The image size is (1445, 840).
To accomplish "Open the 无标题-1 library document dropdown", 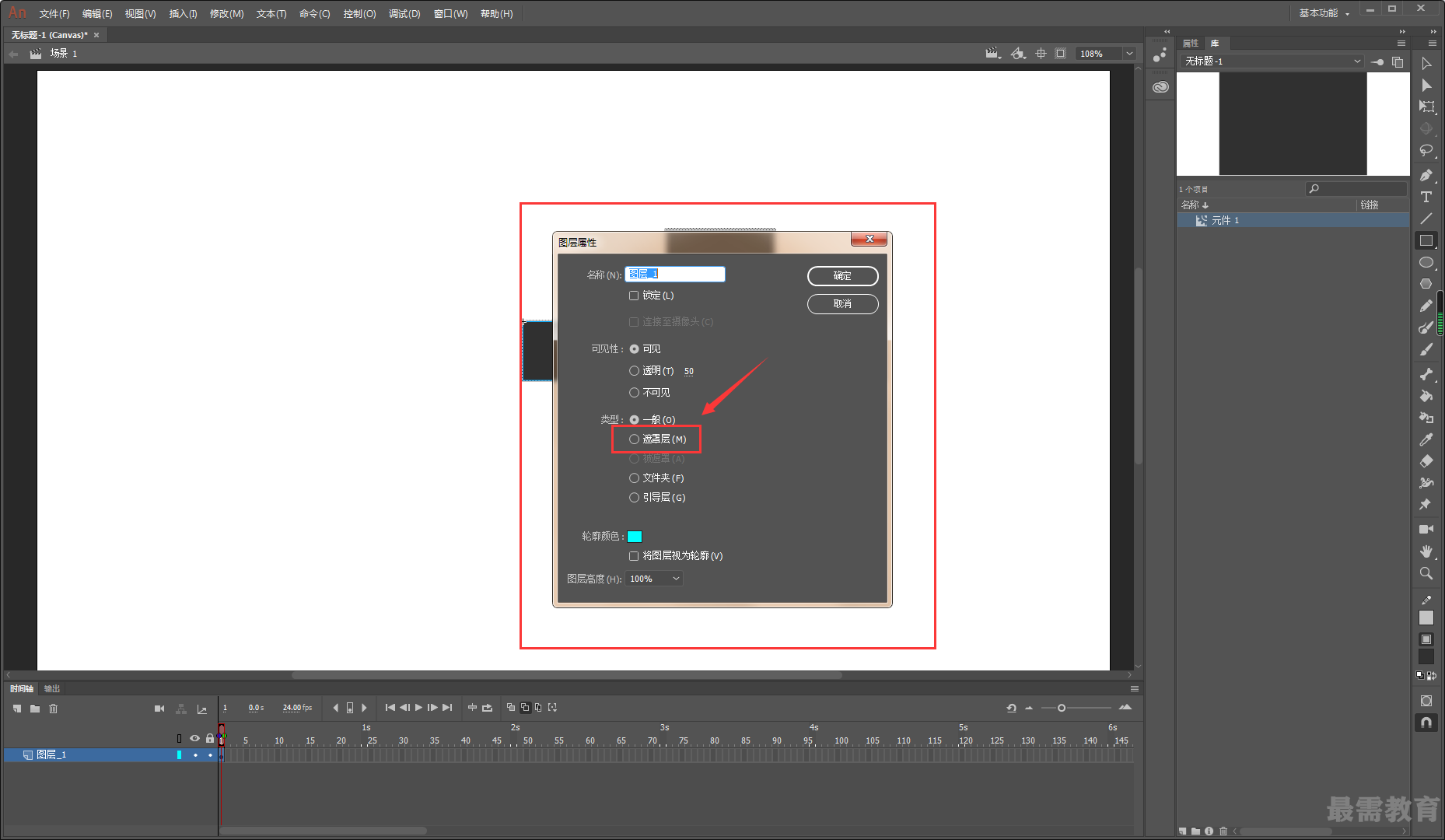I will click(1272, 61).
